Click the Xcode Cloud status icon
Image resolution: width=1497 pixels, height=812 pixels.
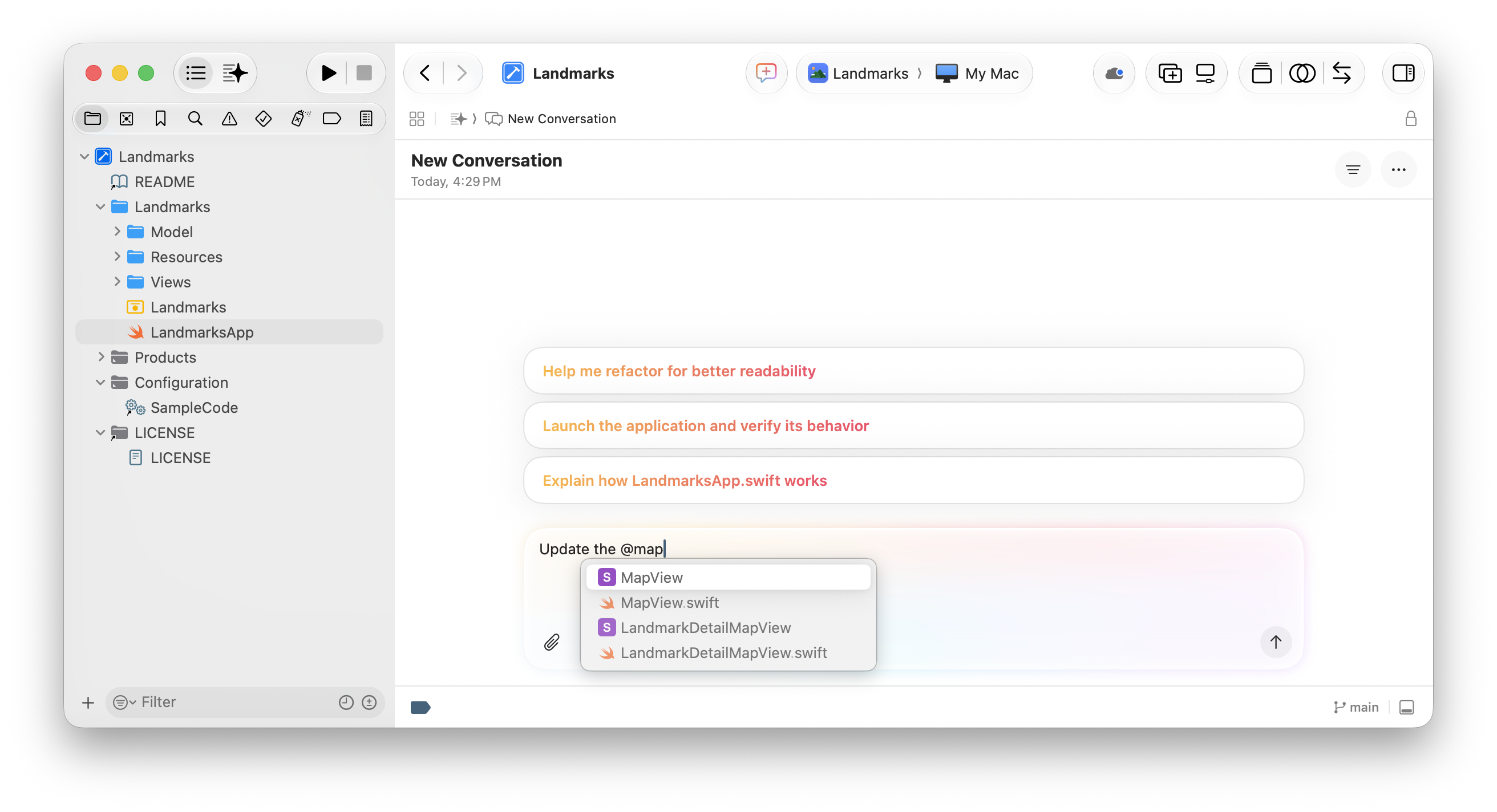[x=1114, y=73]
